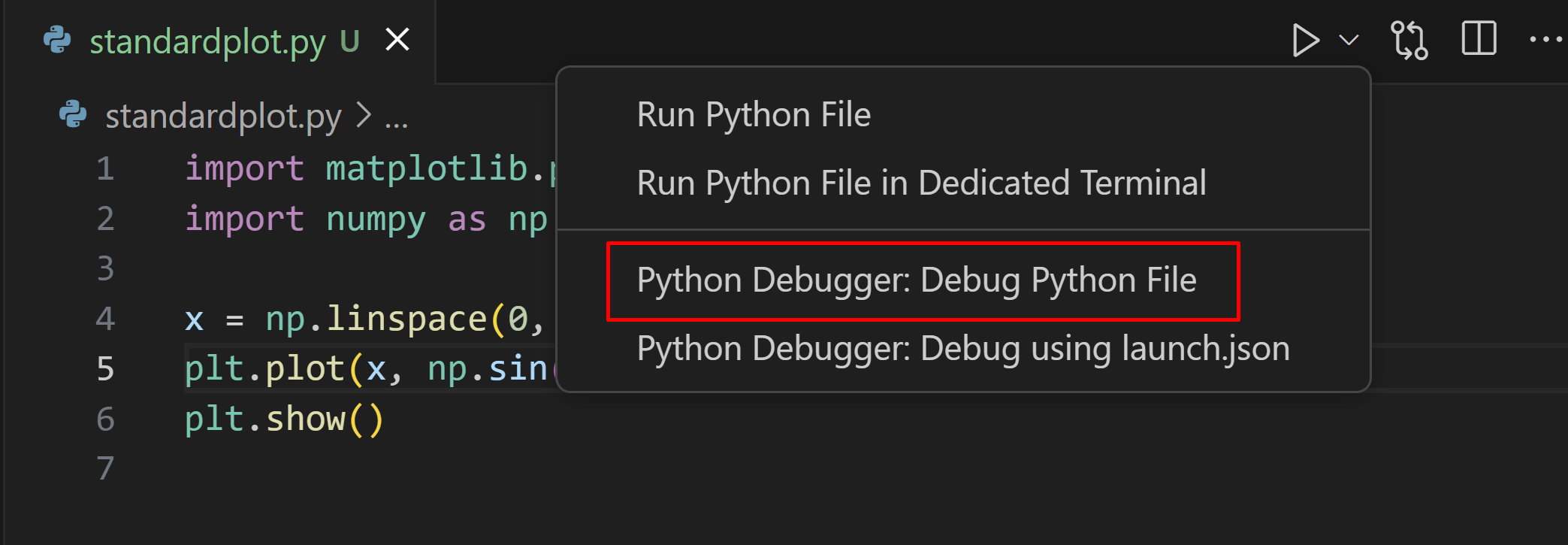
Task: Select Run Python File in Dedicated Terminal
Action: 921,183
